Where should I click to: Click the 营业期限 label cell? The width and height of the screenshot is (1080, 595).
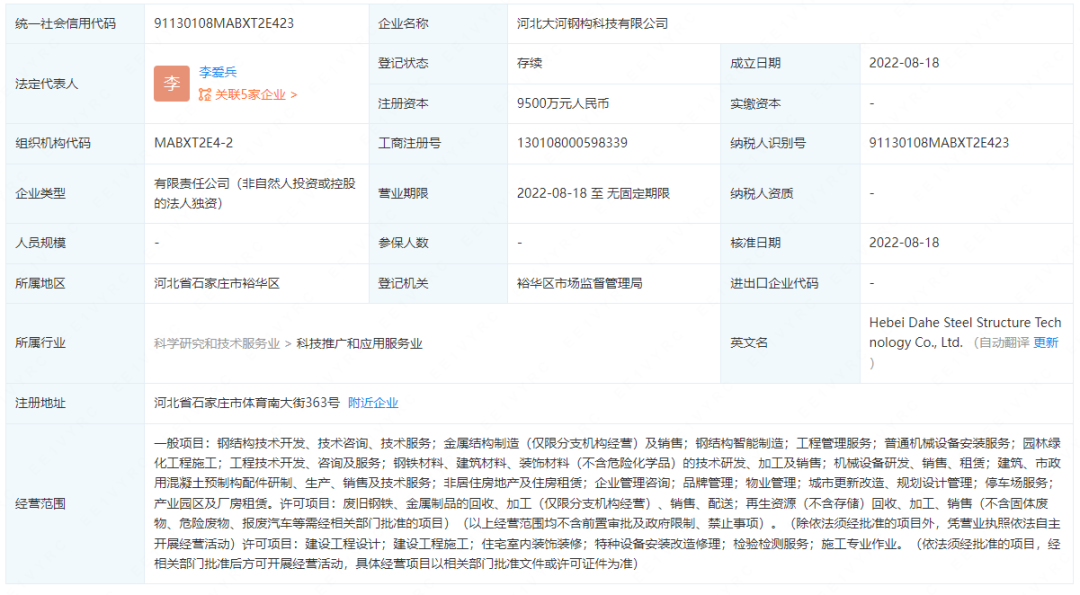[438, 194]
